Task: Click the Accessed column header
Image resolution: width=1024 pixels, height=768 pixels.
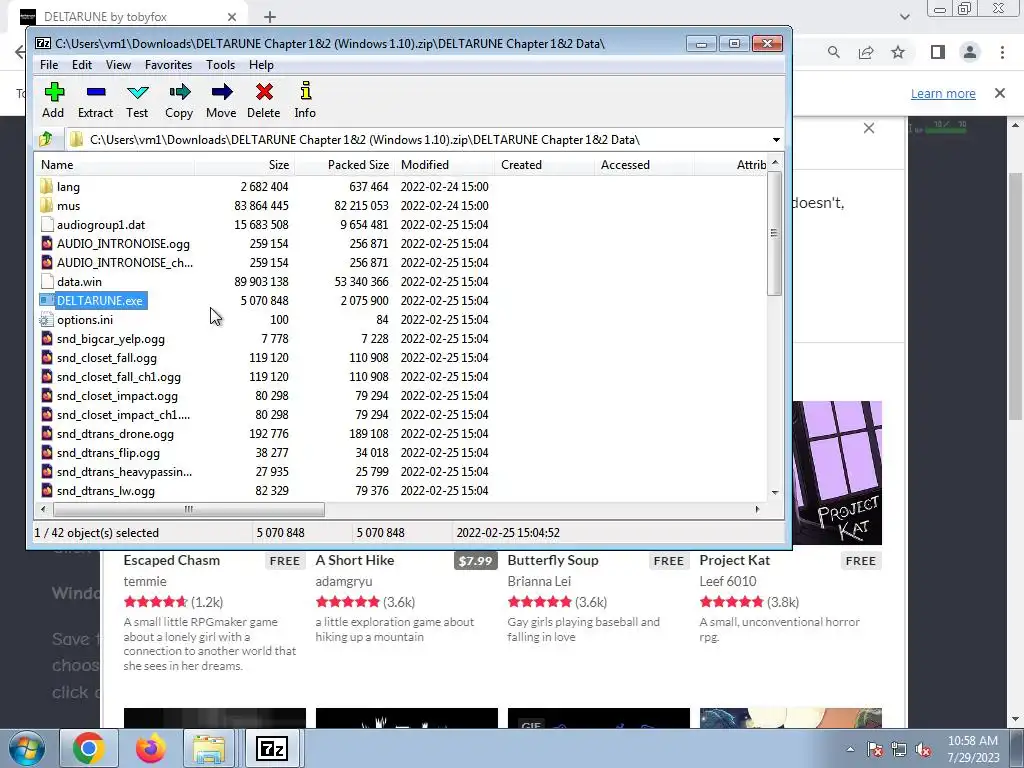Action: point(644,165)
